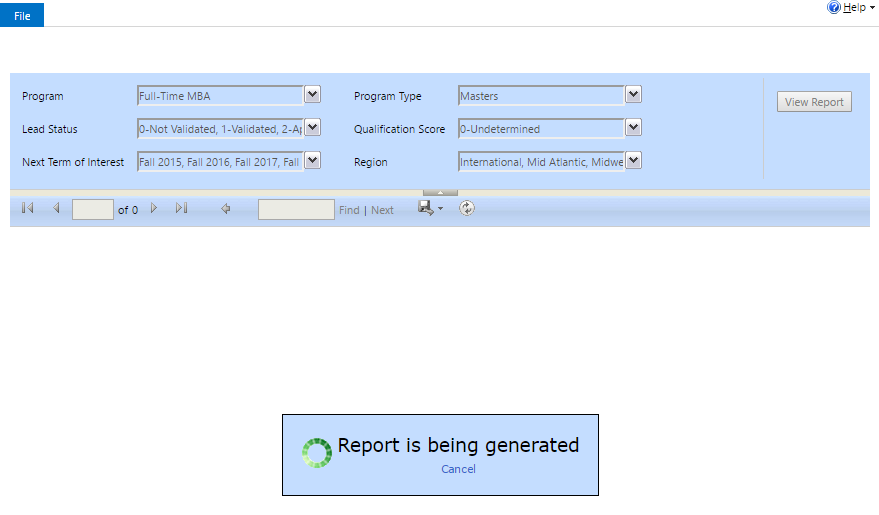Jump to last page of report
879x515 pixels.
coord(181,209)
